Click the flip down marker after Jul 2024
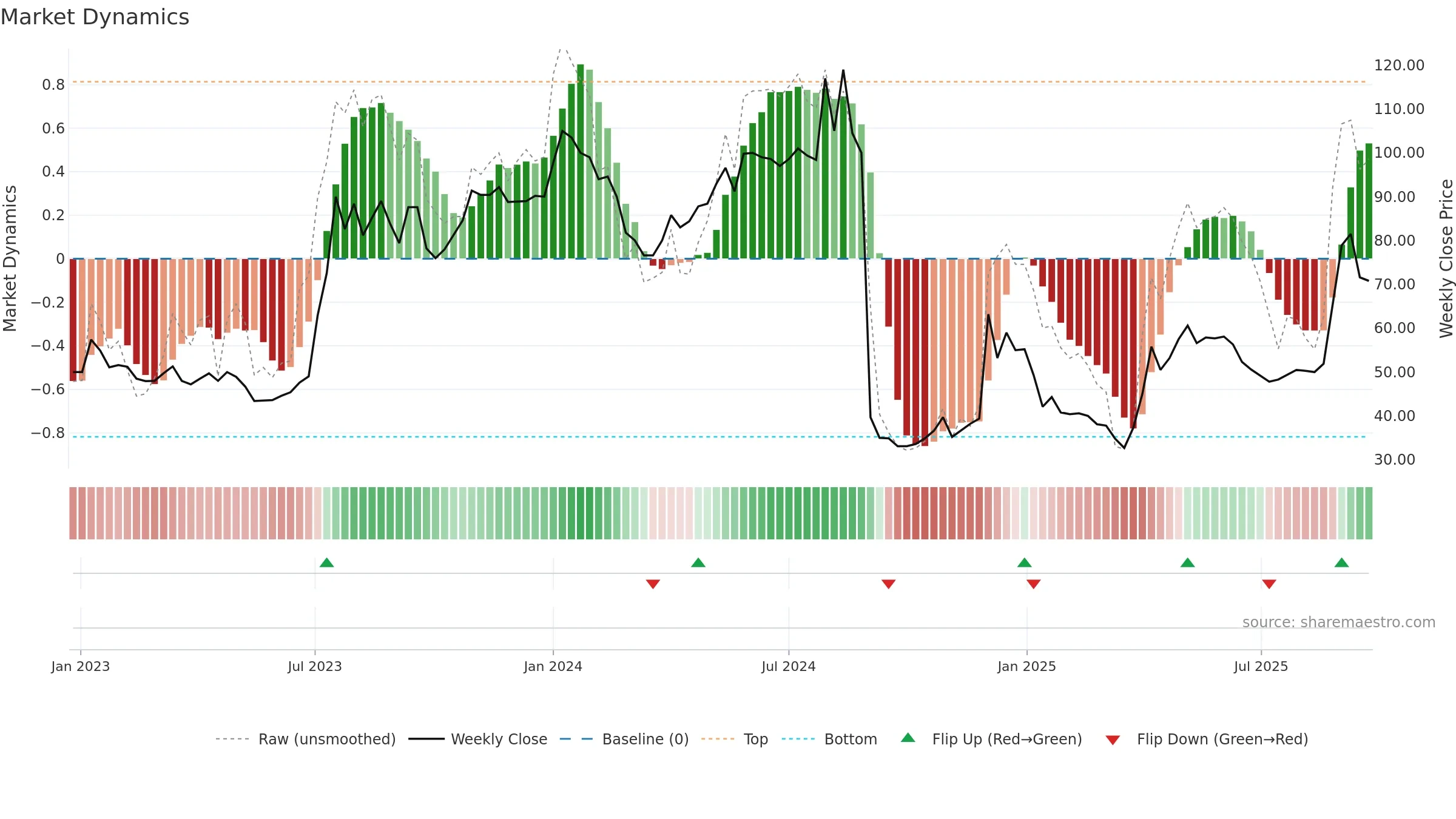 (x=888, y=584)
